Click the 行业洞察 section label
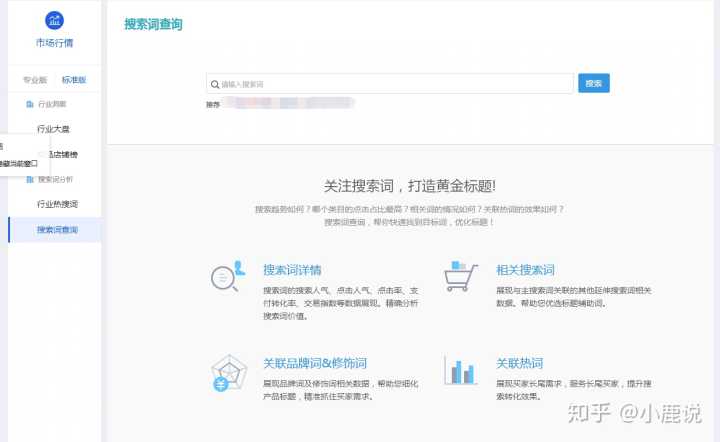Image resolution: width=720 pixels, height=442 pixels. click(52, 104)
